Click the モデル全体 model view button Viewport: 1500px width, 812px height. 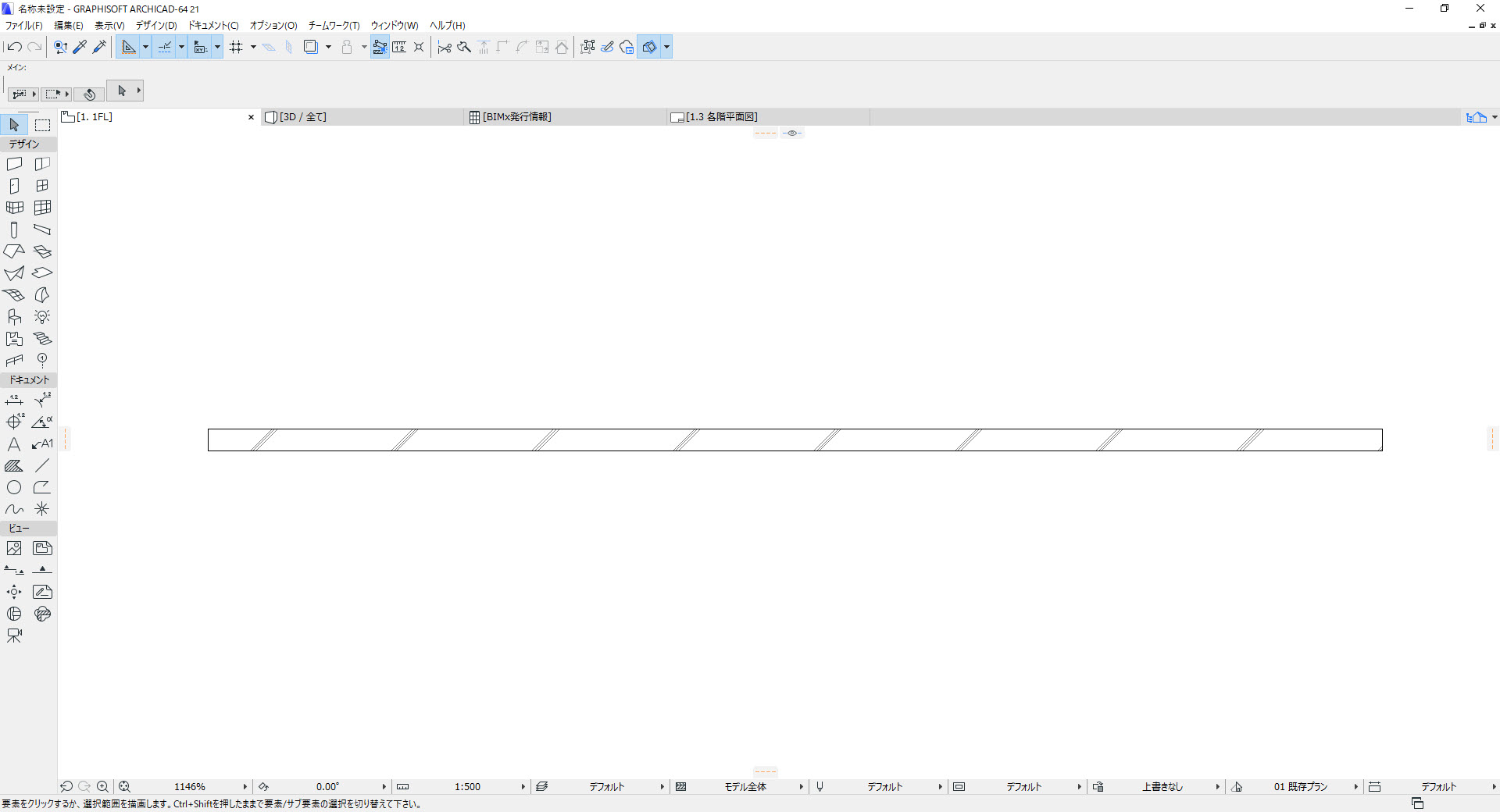tap(745, 787)
